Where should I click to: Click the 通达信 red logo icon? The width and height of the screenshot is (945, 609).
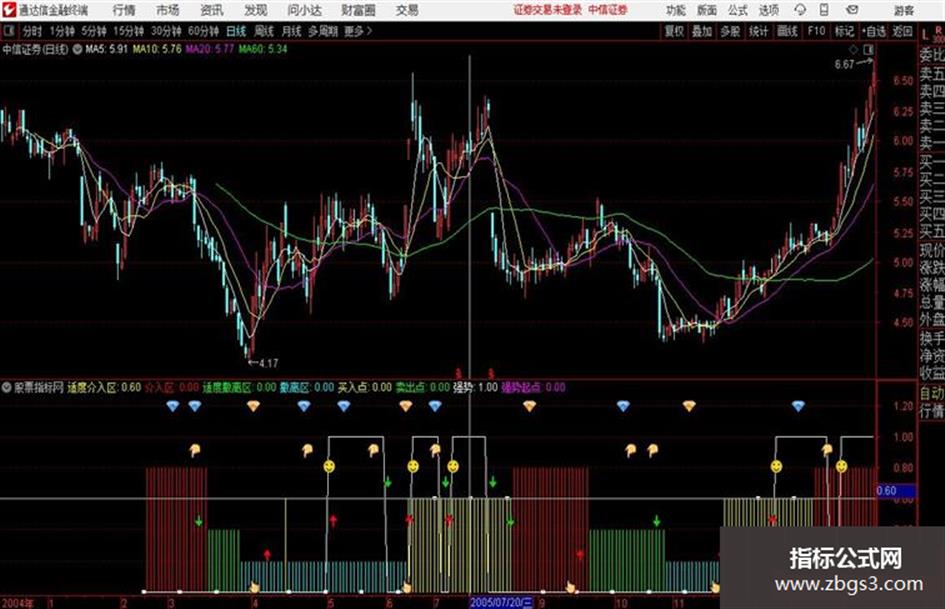click(x=9, y=10)
